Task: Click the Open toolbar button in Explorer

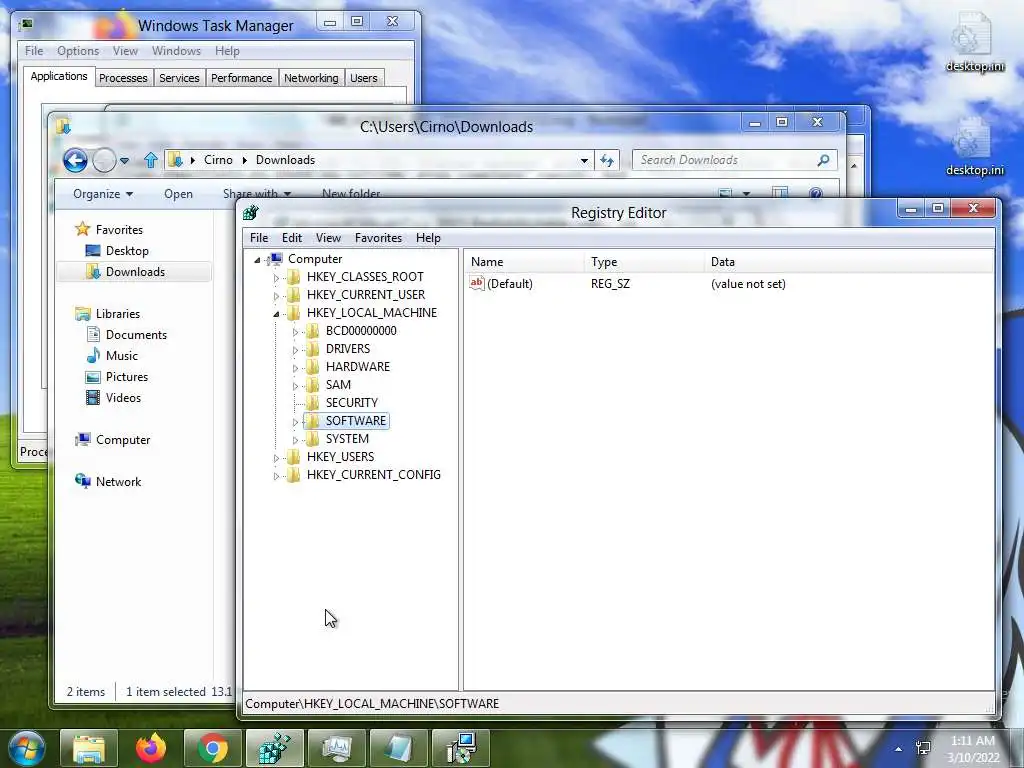Action: pos(178,194)
